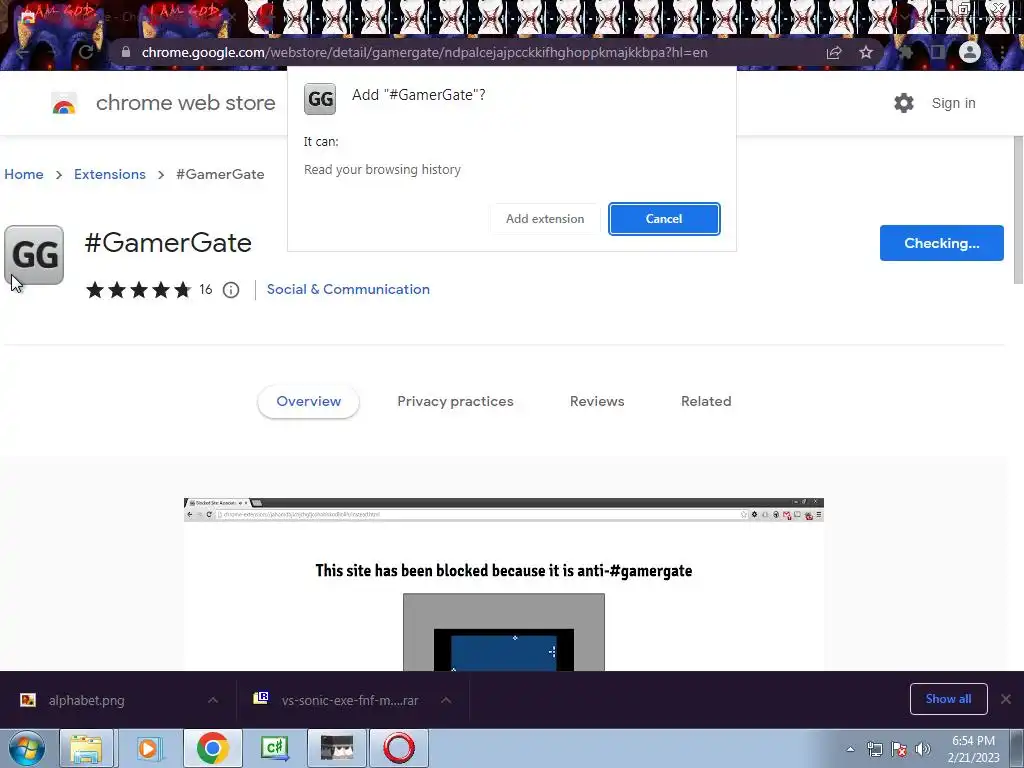Click the share this page icon
Viewport: 1024px width, 768px height.
tap(834, 52)
